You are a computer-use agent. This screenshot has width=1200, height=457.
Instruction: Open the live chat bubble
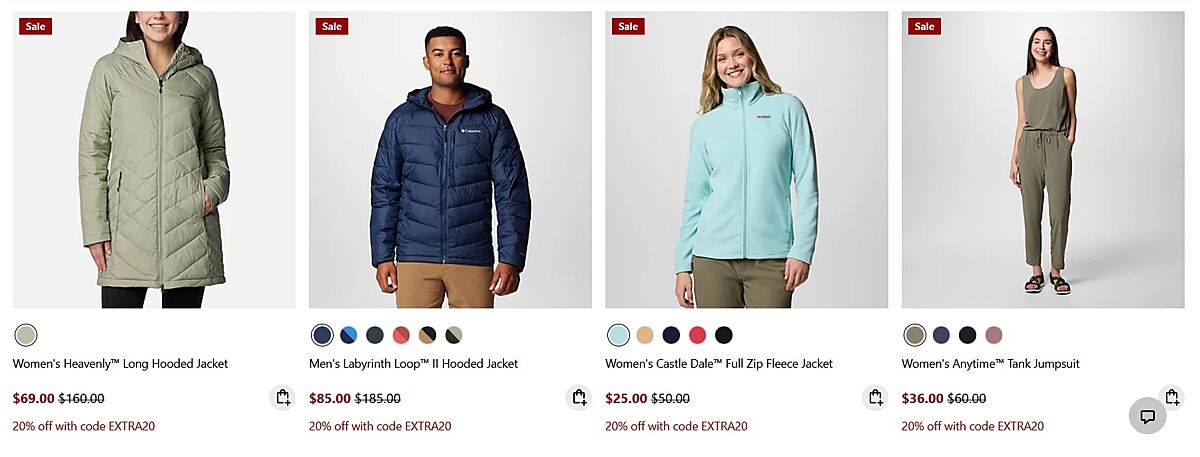[x=1148, y=416]
